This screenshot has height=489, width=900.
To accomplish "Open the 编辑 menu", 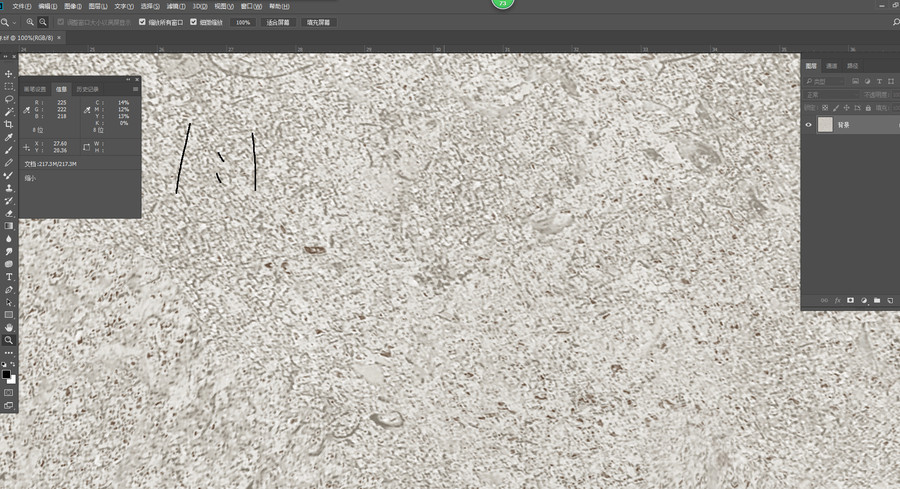I will pos(47,6).
